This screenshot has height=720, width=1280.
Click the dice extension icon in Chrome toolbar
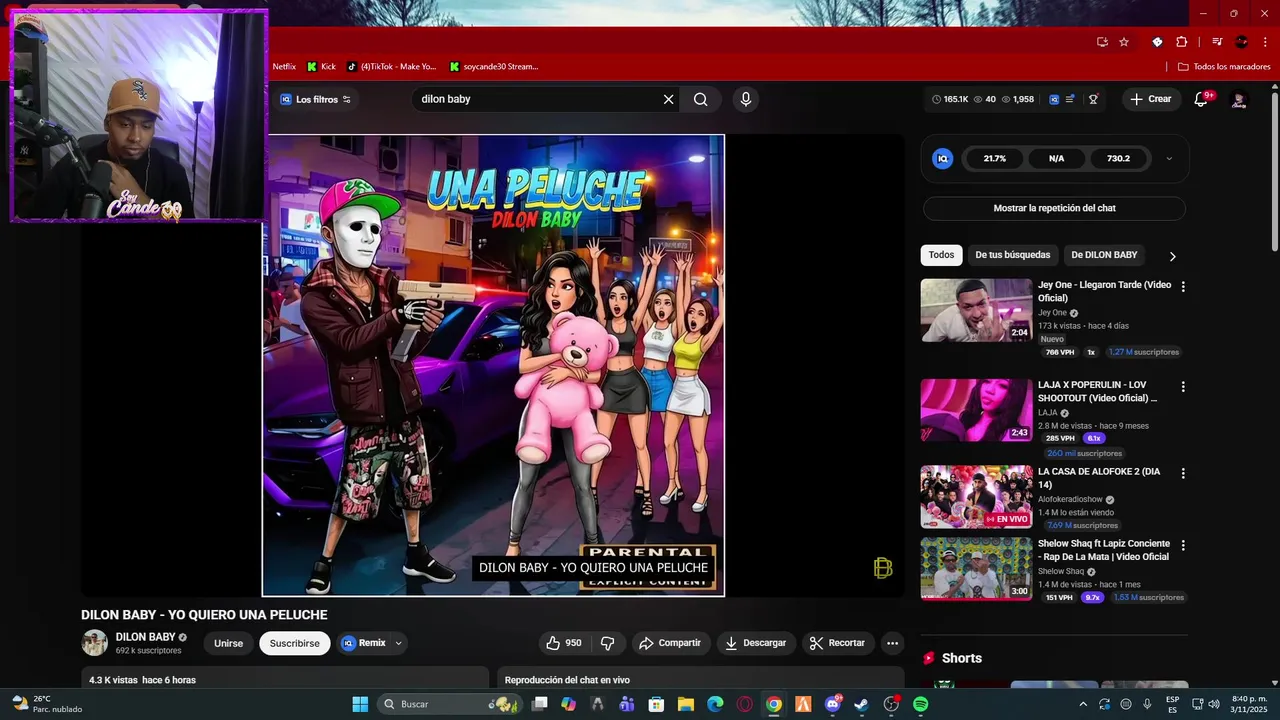click(1157, 42)
